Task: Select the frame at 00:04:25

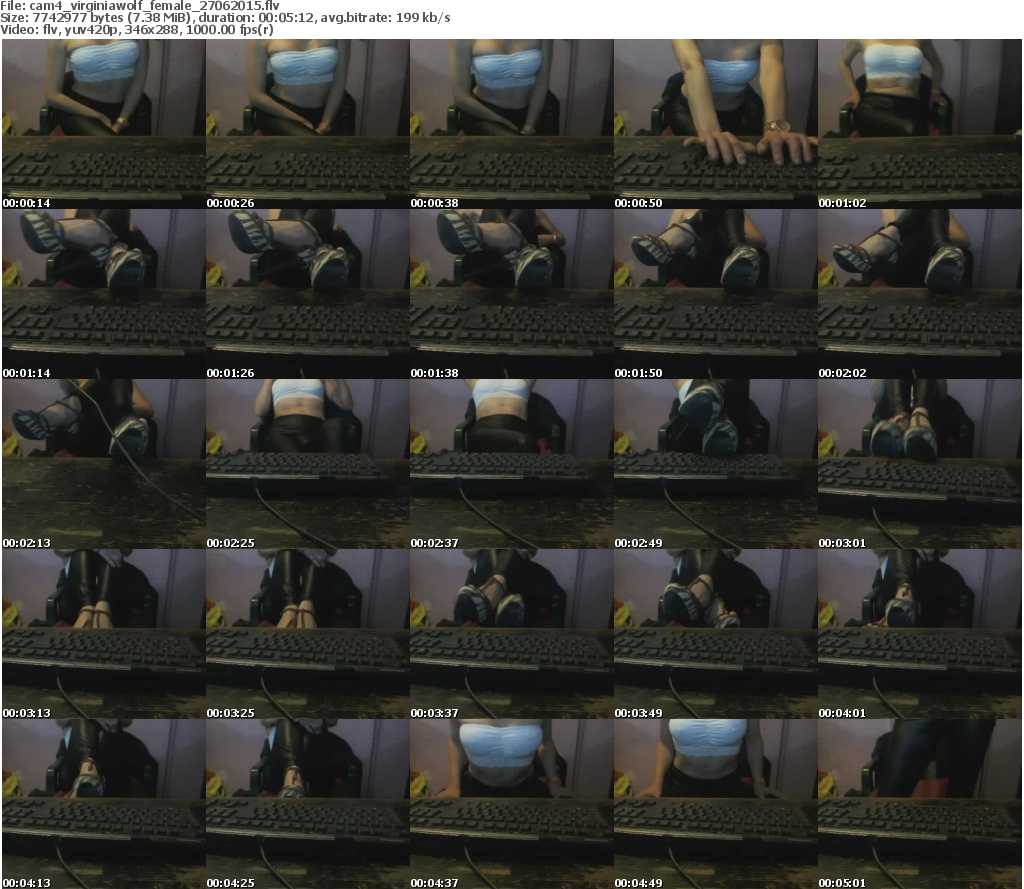Action: pyautogui.click(x=308, y=804)
